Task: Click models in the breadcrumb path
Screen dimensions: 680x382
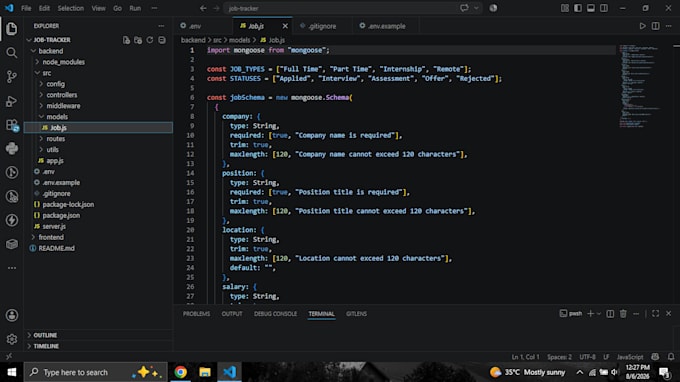Action: tap(239, 40)
